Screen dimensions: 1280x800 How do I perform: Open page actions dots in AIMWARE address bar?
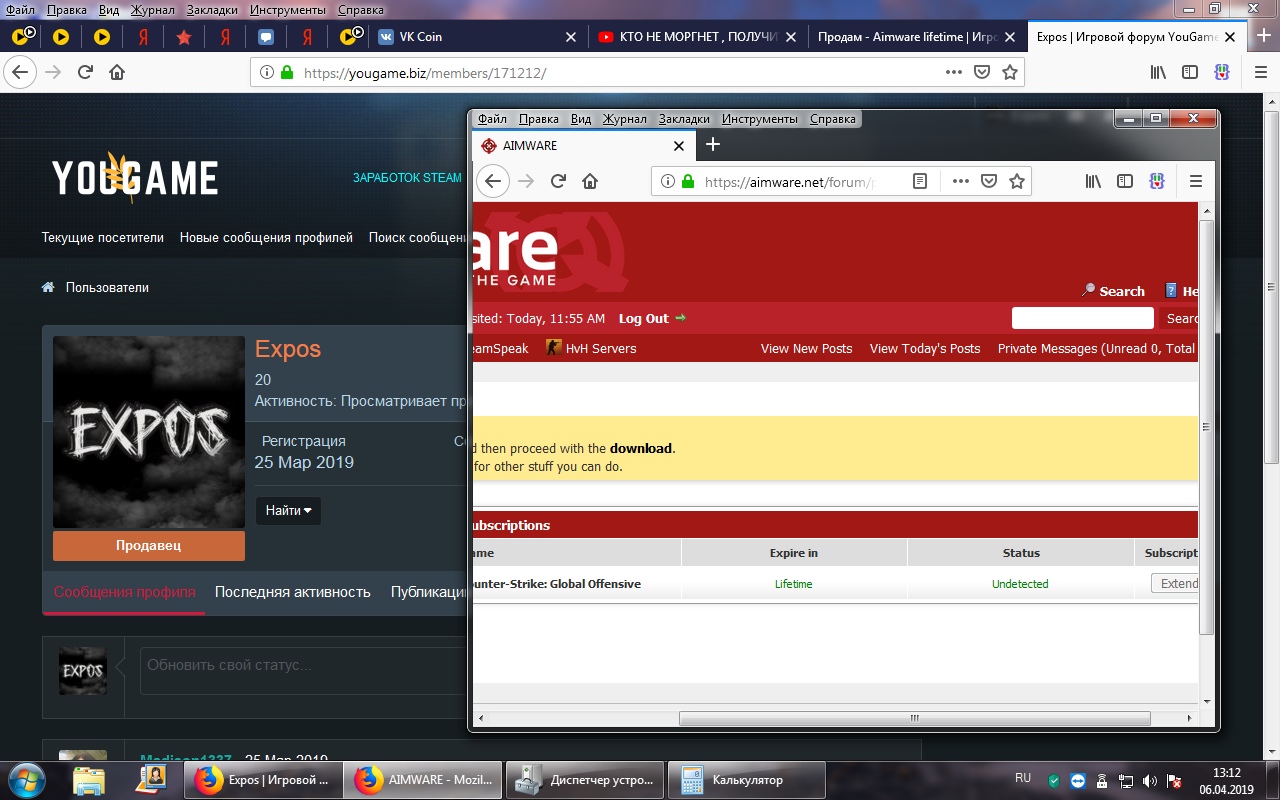960,181
